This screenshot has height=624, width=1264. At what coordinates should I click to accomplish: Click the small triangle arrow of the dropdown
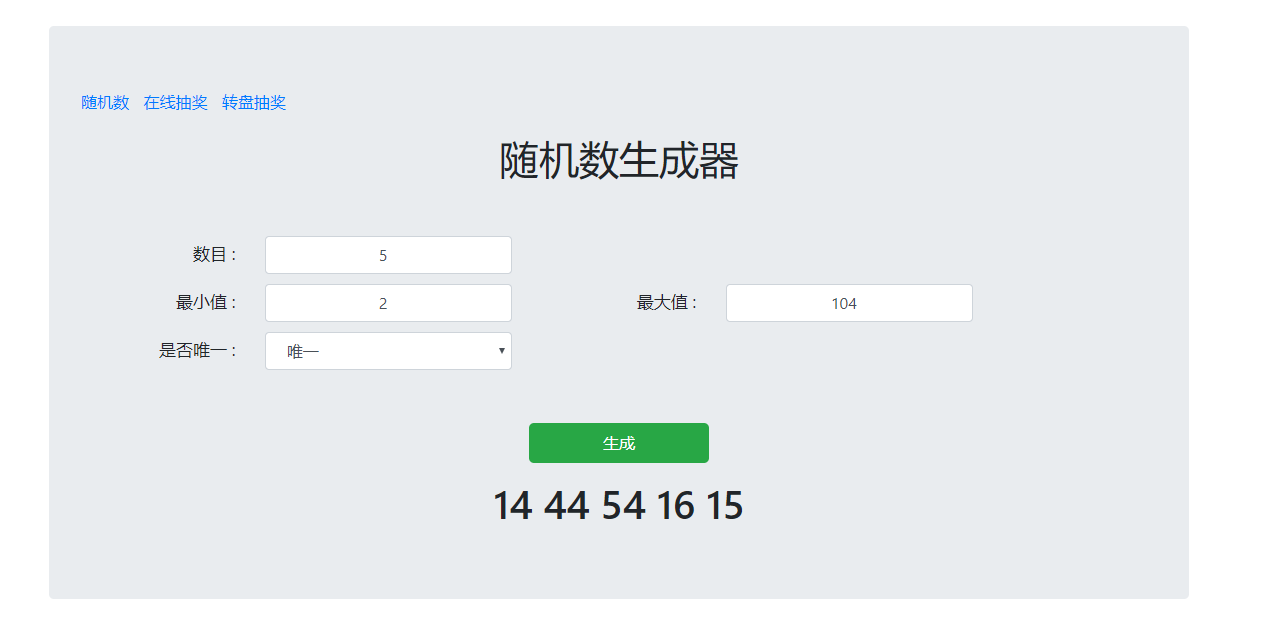click(x=501, y=351)
